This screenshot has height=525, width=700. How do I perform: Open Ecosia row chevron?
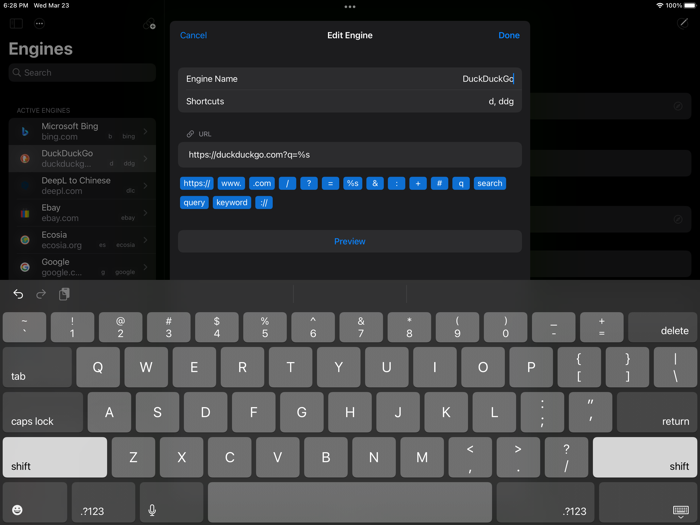click(146, 240)
